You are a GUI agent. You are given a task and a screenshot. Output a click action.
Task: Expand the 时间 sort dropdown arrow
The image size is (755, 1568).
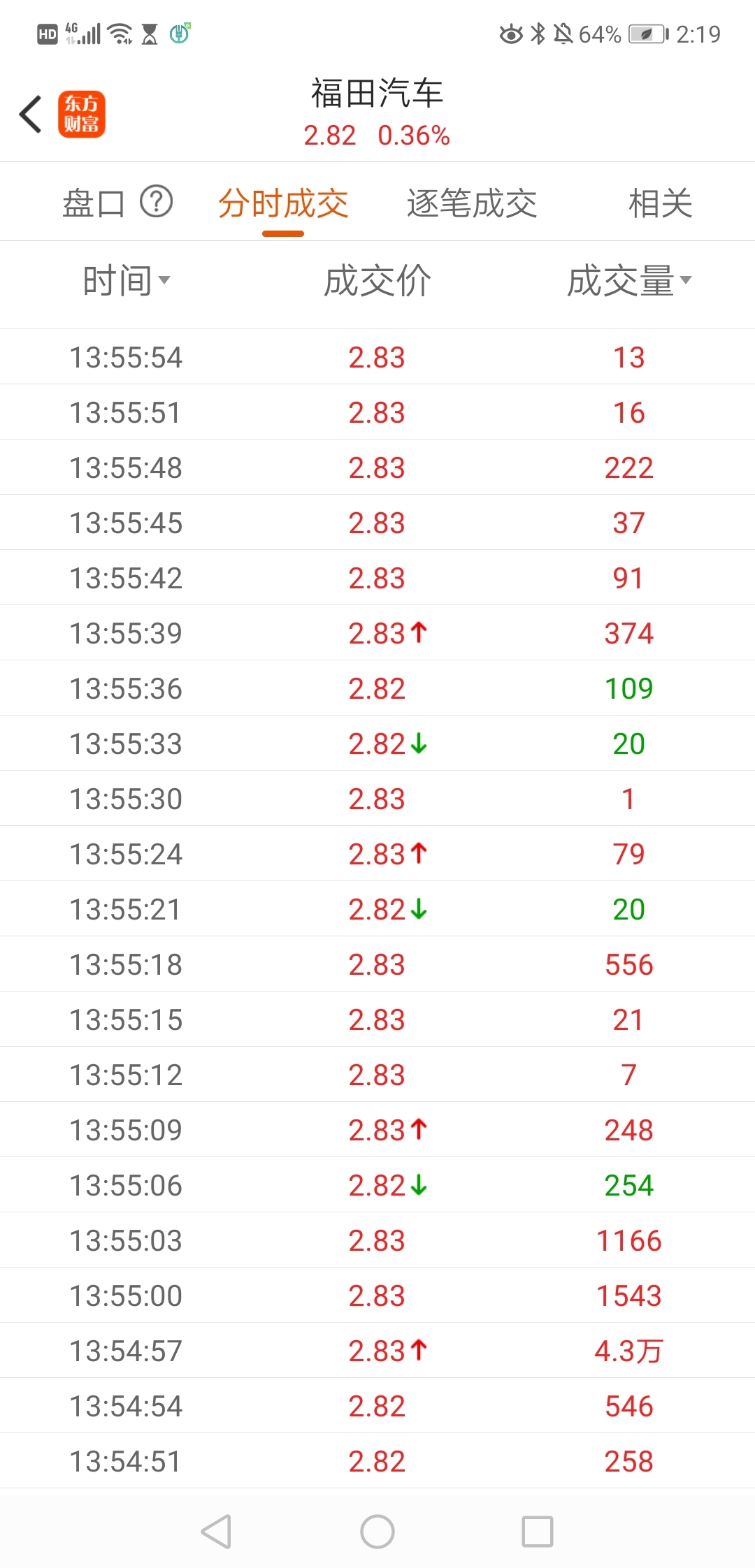(x=164, y=280)
